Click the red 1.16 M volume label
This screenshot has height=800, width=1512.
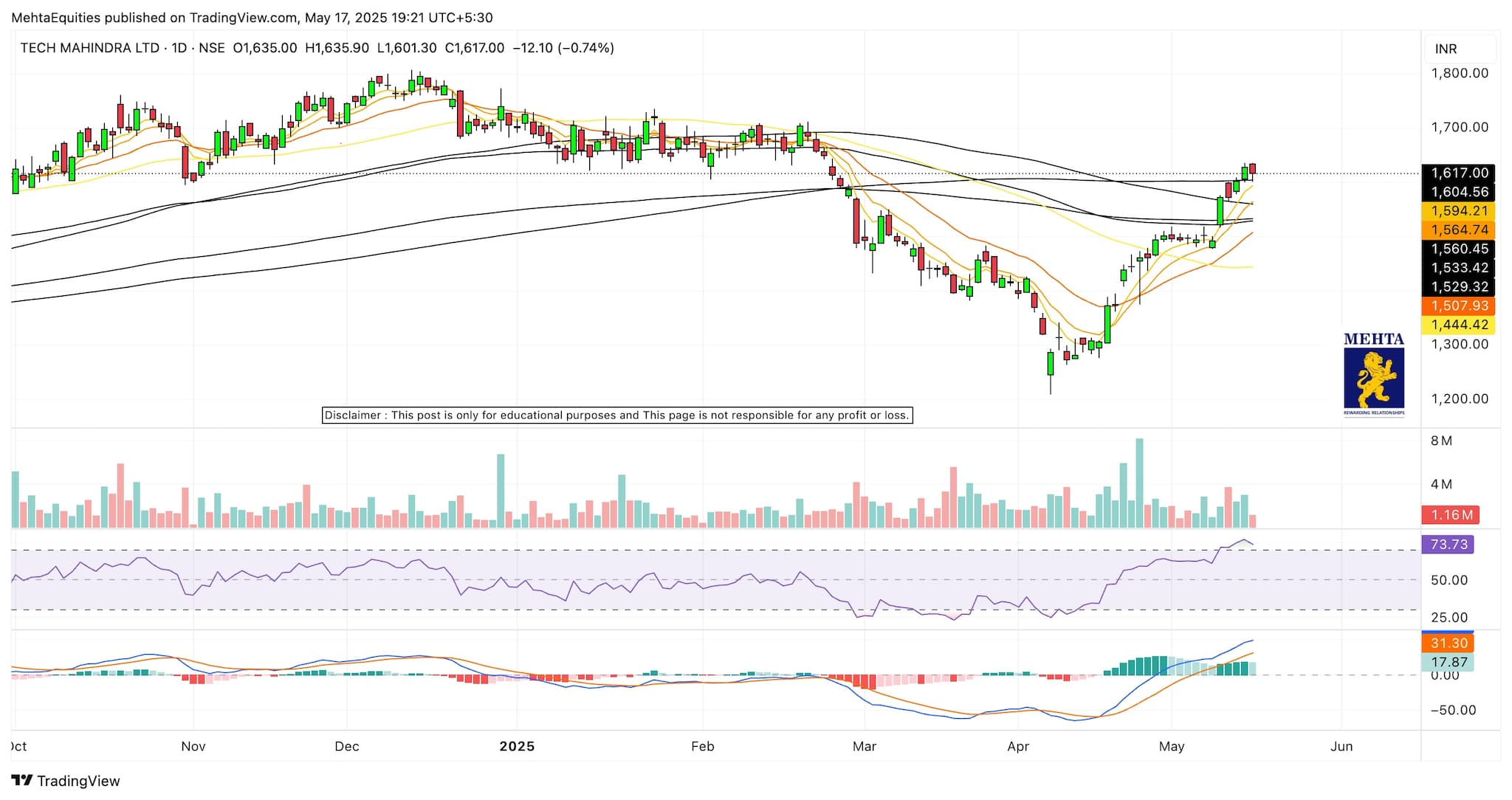(x=1451, y=515)
